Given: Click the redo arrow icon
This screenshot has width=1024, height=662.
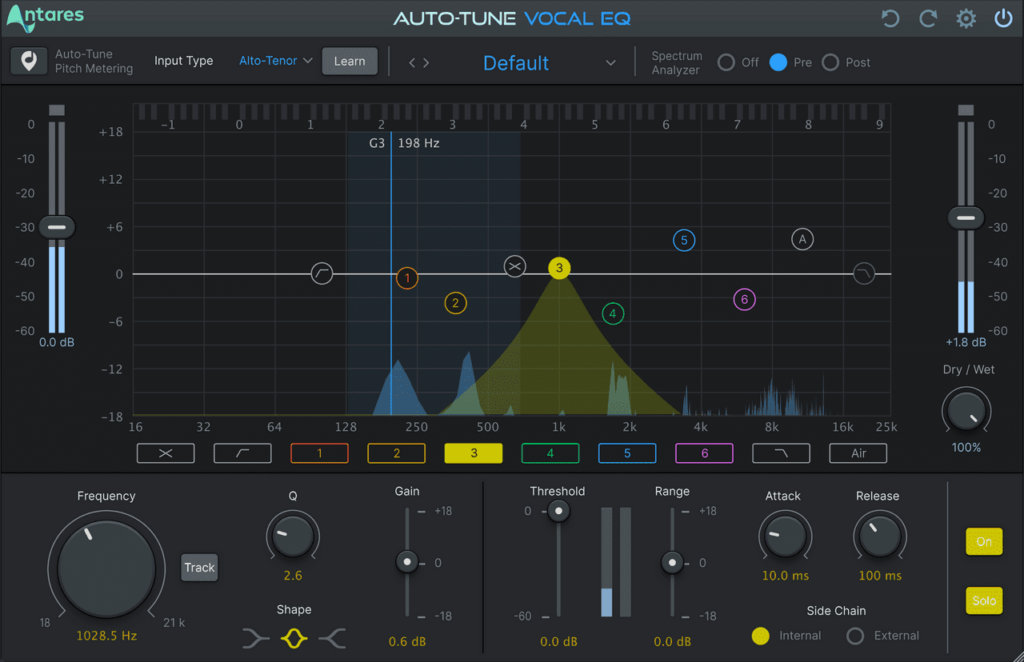Looking at the screenshot, I should (x=928, y=18).
